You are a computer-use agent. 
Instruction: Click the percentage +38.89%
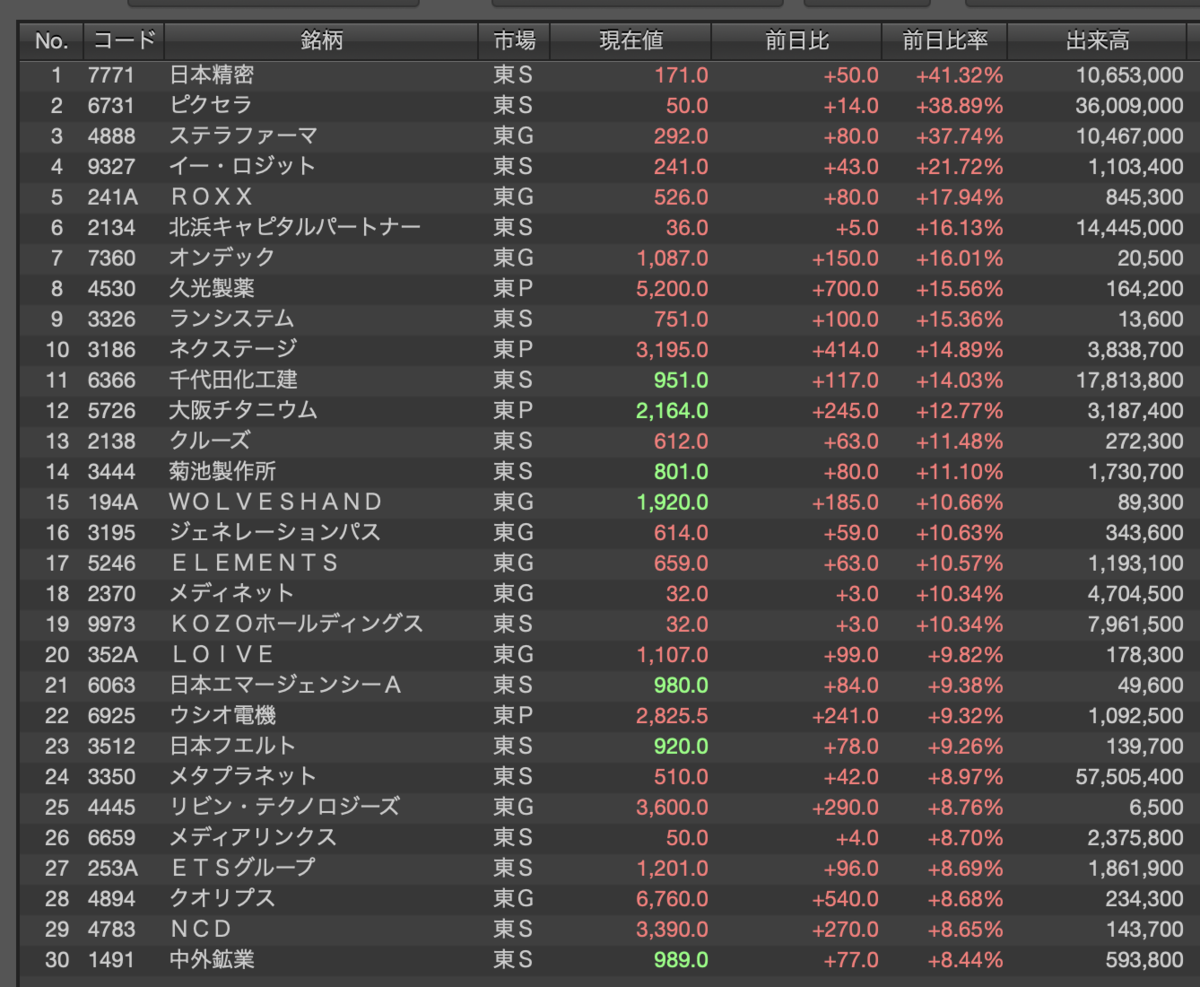click(x=959, y=105)
